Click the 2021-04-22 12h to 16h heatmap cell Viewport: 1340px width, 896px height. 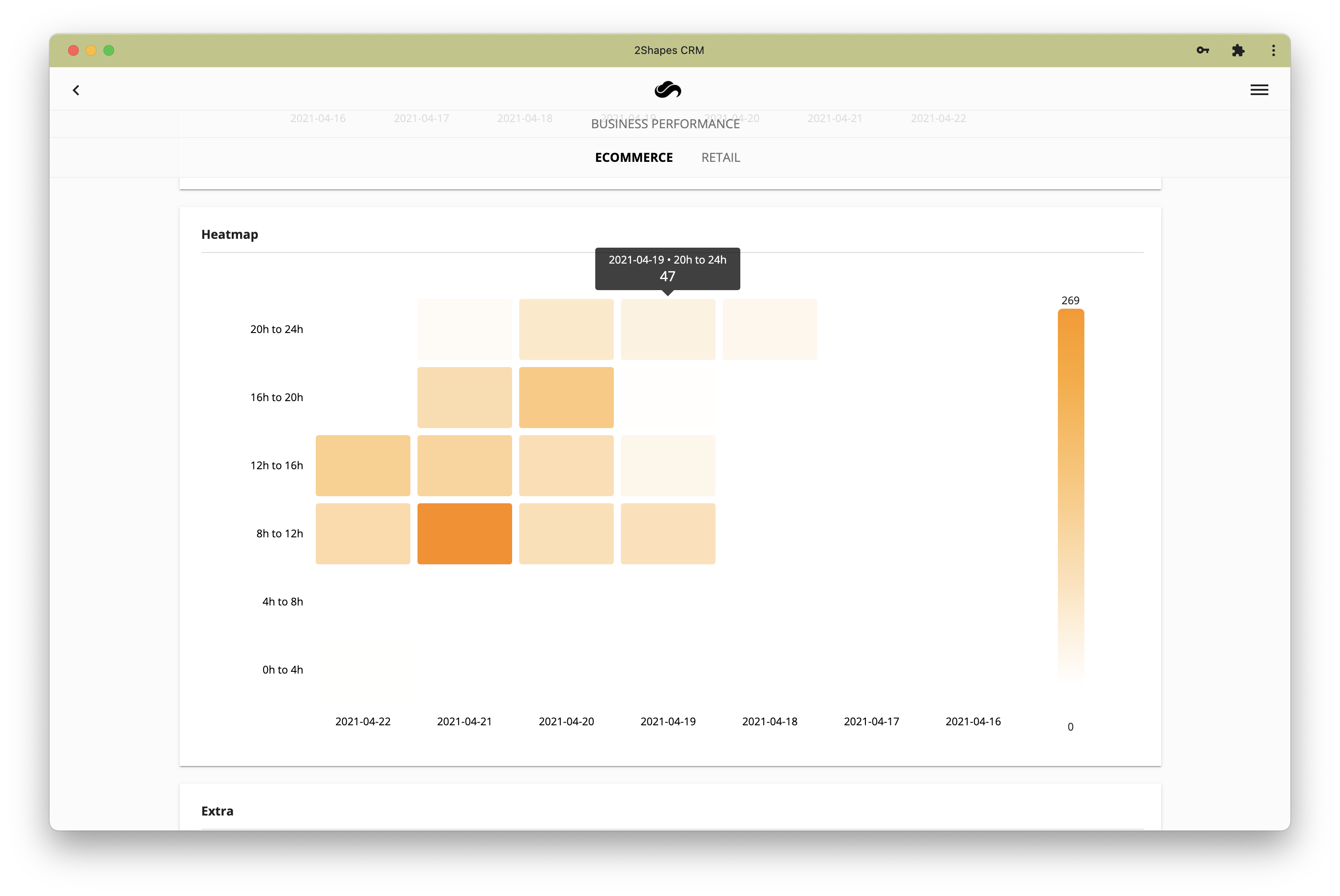pos(363,465)
